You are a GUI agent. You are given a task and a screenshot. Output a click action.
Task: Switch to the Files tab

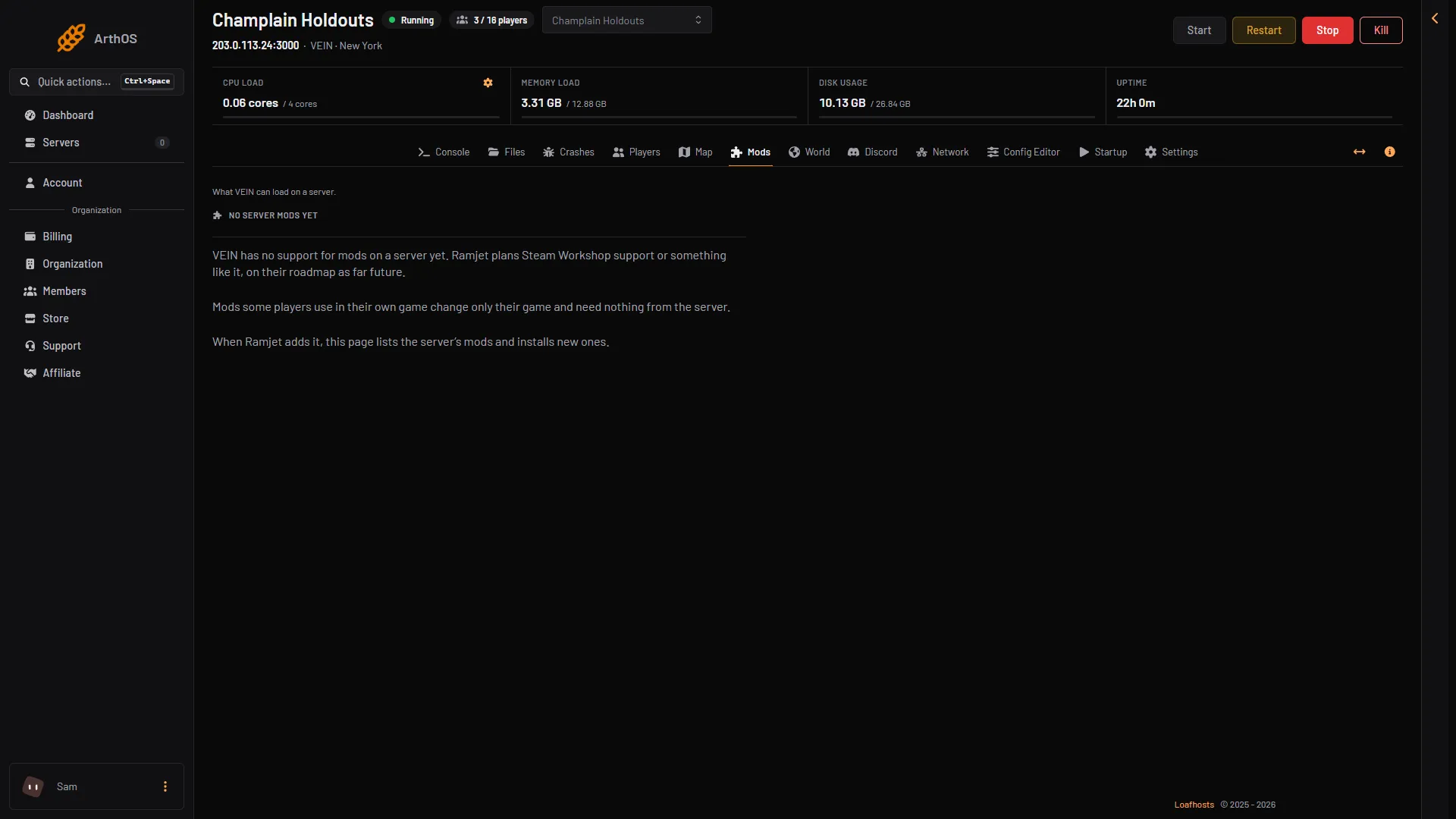[x=507, y=152]
